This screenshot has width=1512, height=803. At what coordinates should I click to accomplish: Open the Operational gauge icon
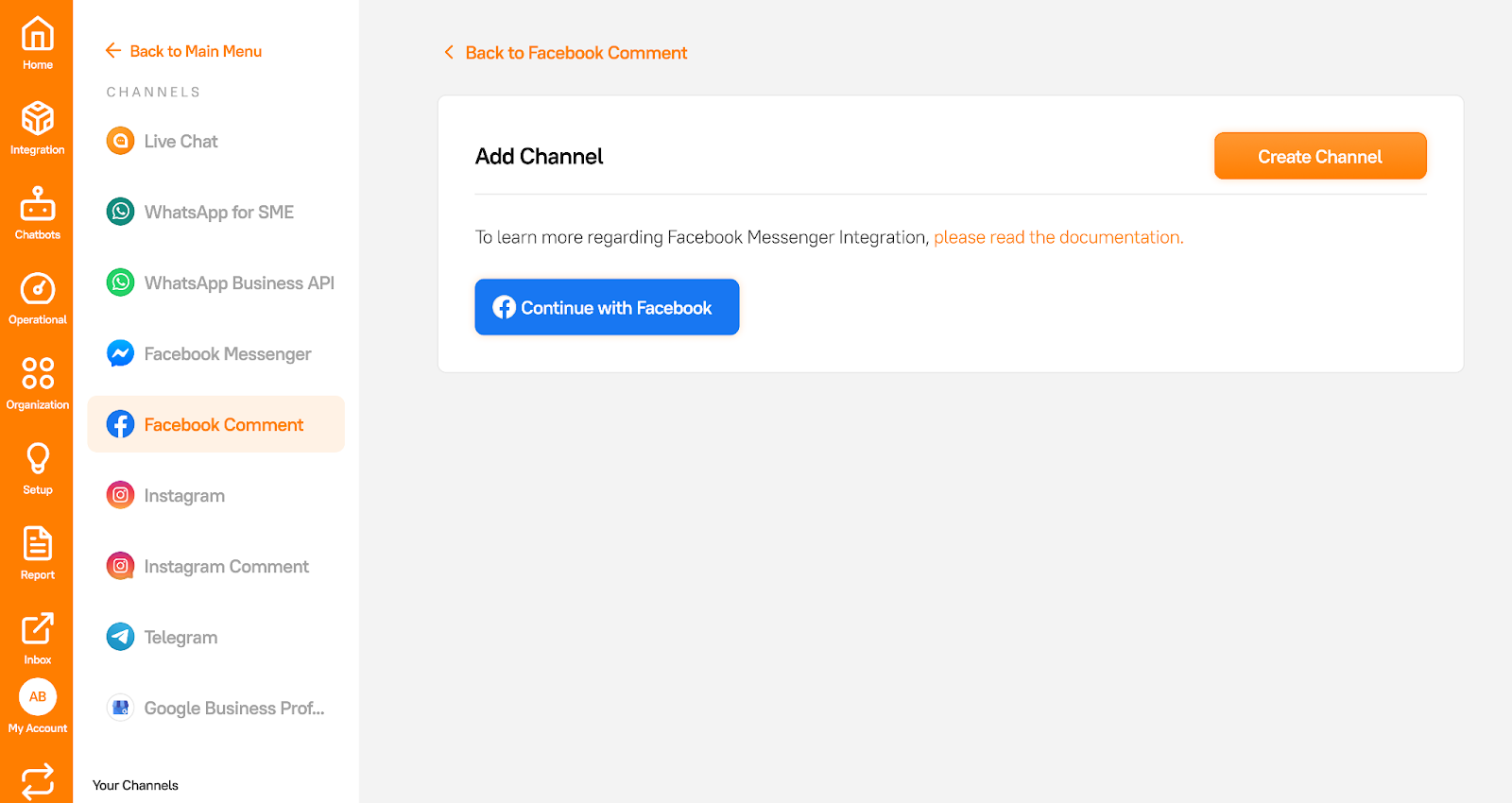tap(38, 288)
